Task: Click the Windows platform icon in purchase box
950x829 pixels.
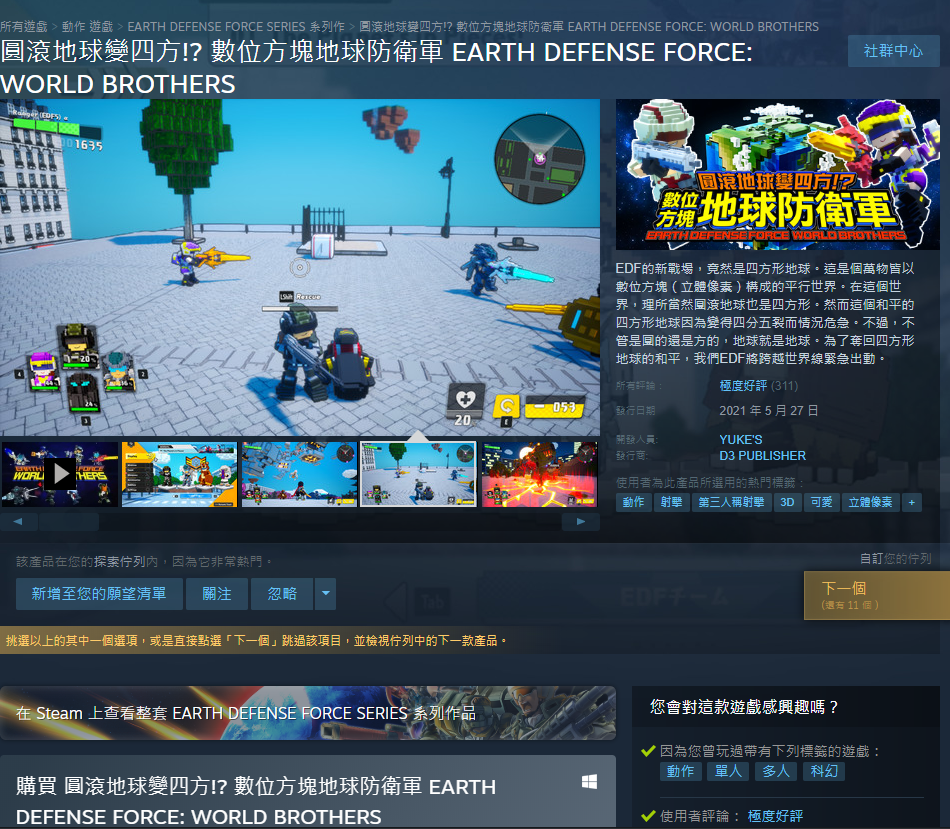Action: tap(589, 781)
